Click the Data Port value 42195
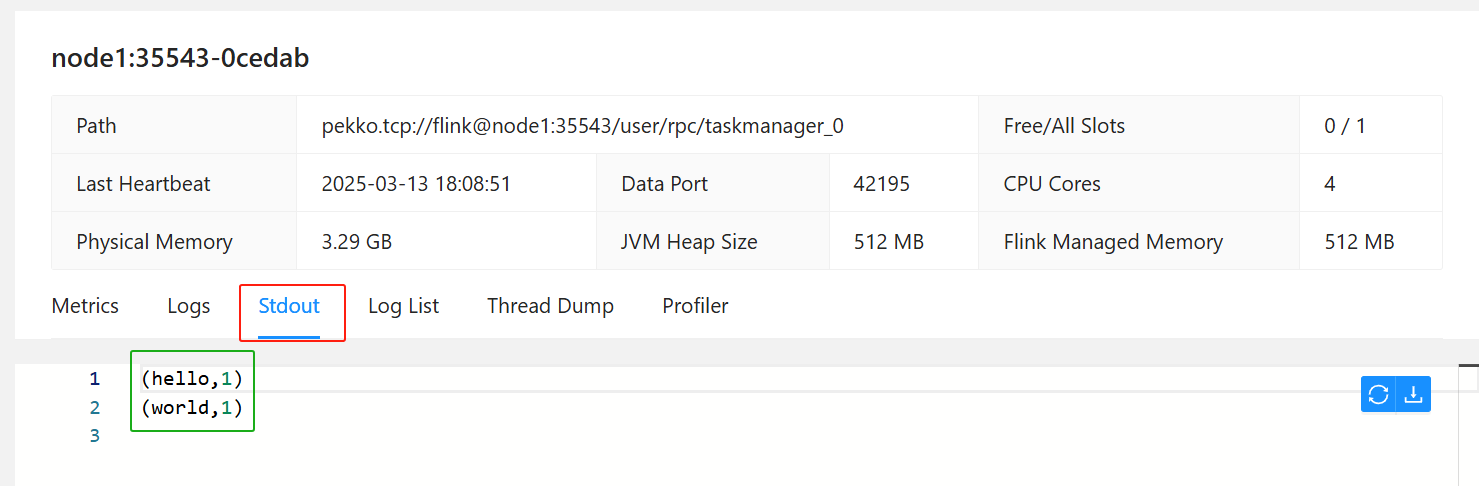The width and height of the screenshot is (1479, 486). [x=881, y=184]
